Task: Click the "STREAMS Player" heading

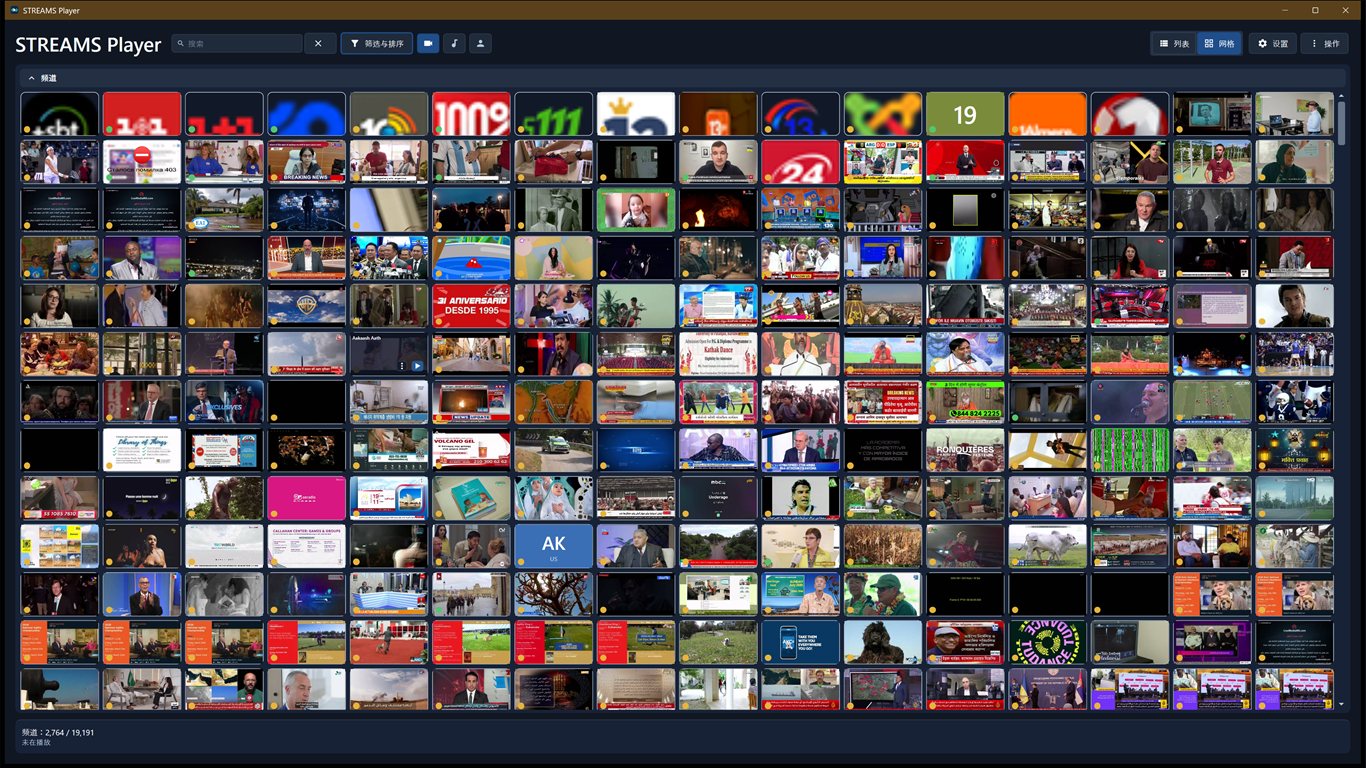Action: [x=88, y=45]
